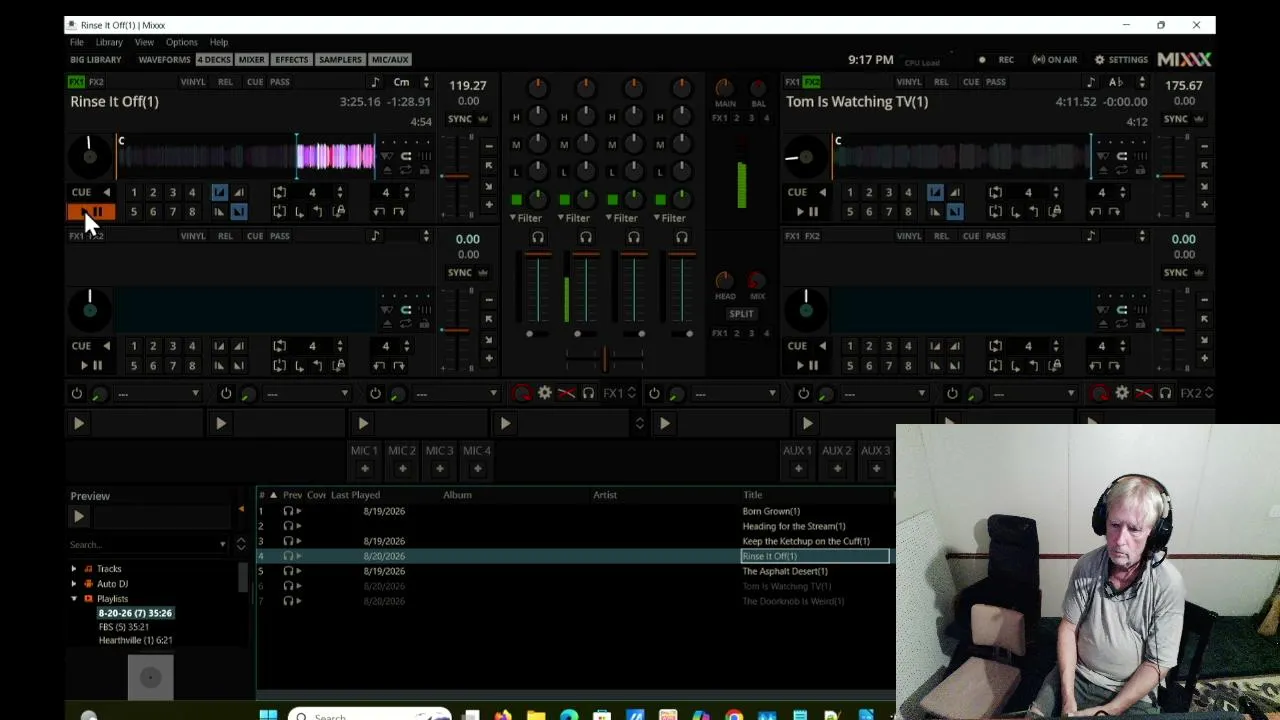Open the File menu

click(77, 42)
